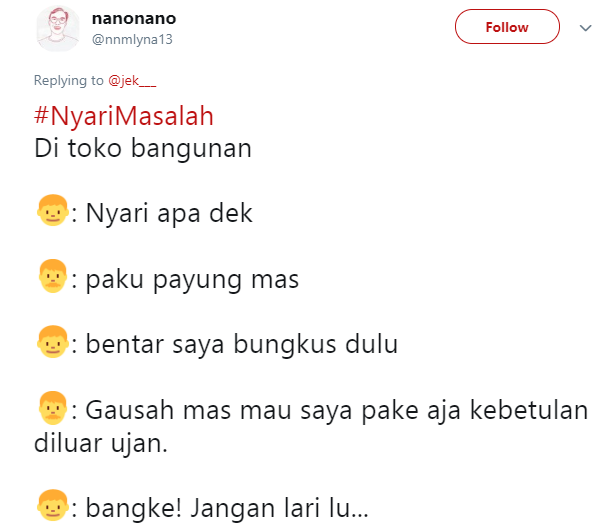Open nanonano's profile avatar picture
This screenshot has width=604, height=528.
coord(58,28)
